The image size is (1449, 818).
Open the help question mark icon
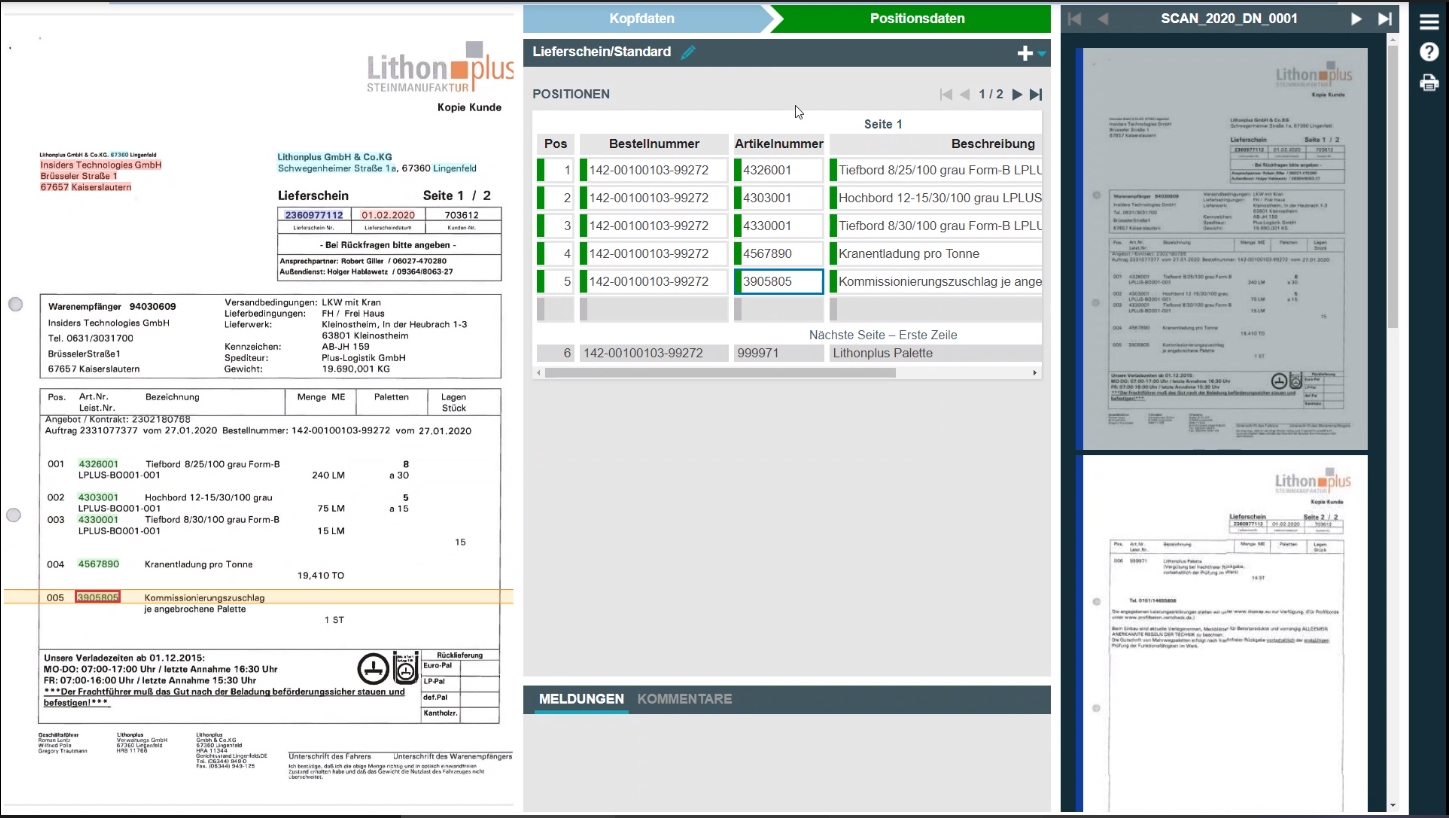coord(1429,52)
